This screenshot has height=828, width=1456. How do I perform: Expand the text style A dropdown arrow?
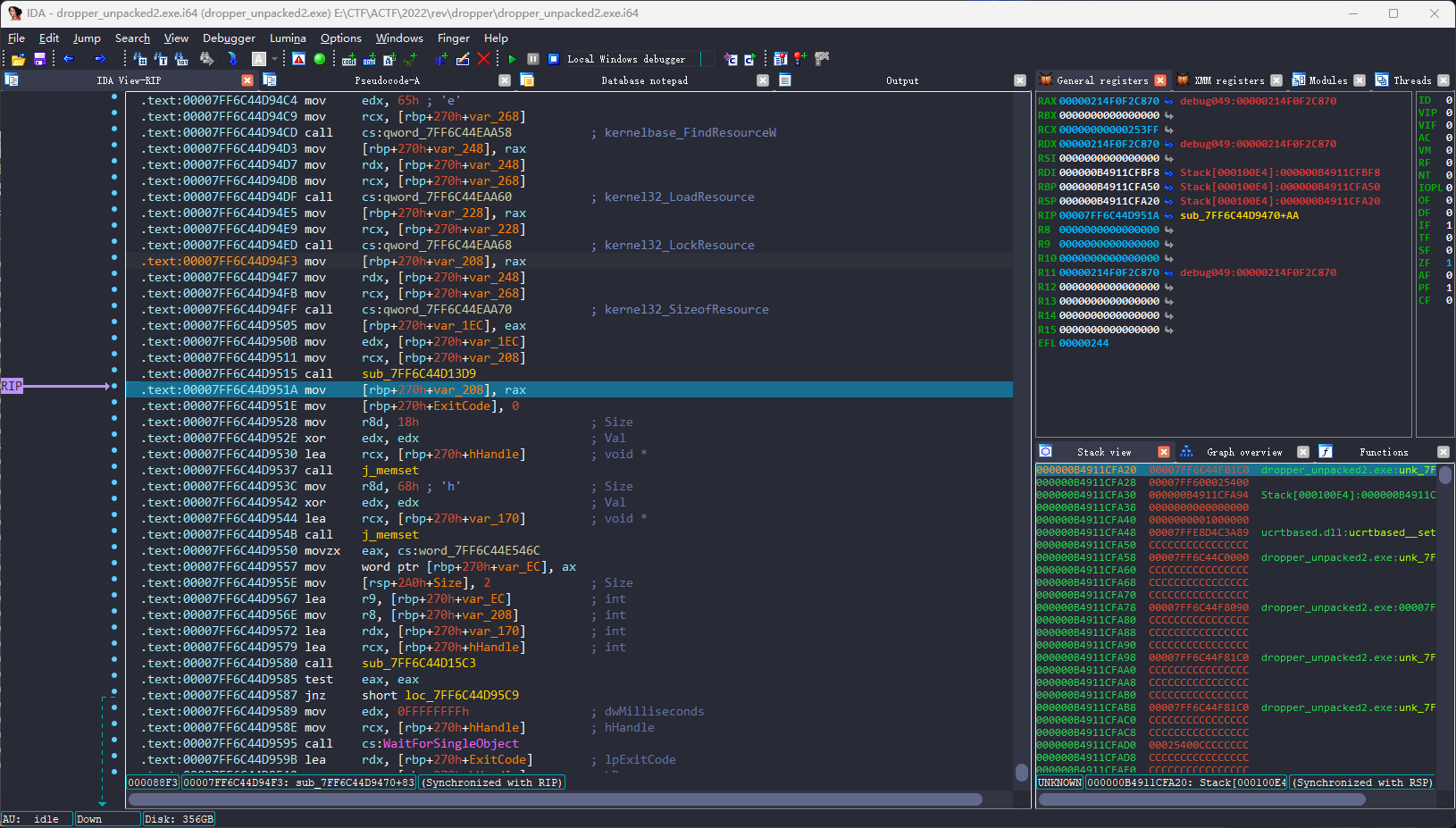tap(274, 59)
